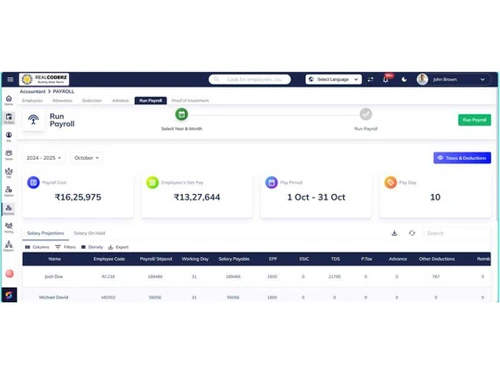Switch to the Salary On Hold tab

coord(89,233)
